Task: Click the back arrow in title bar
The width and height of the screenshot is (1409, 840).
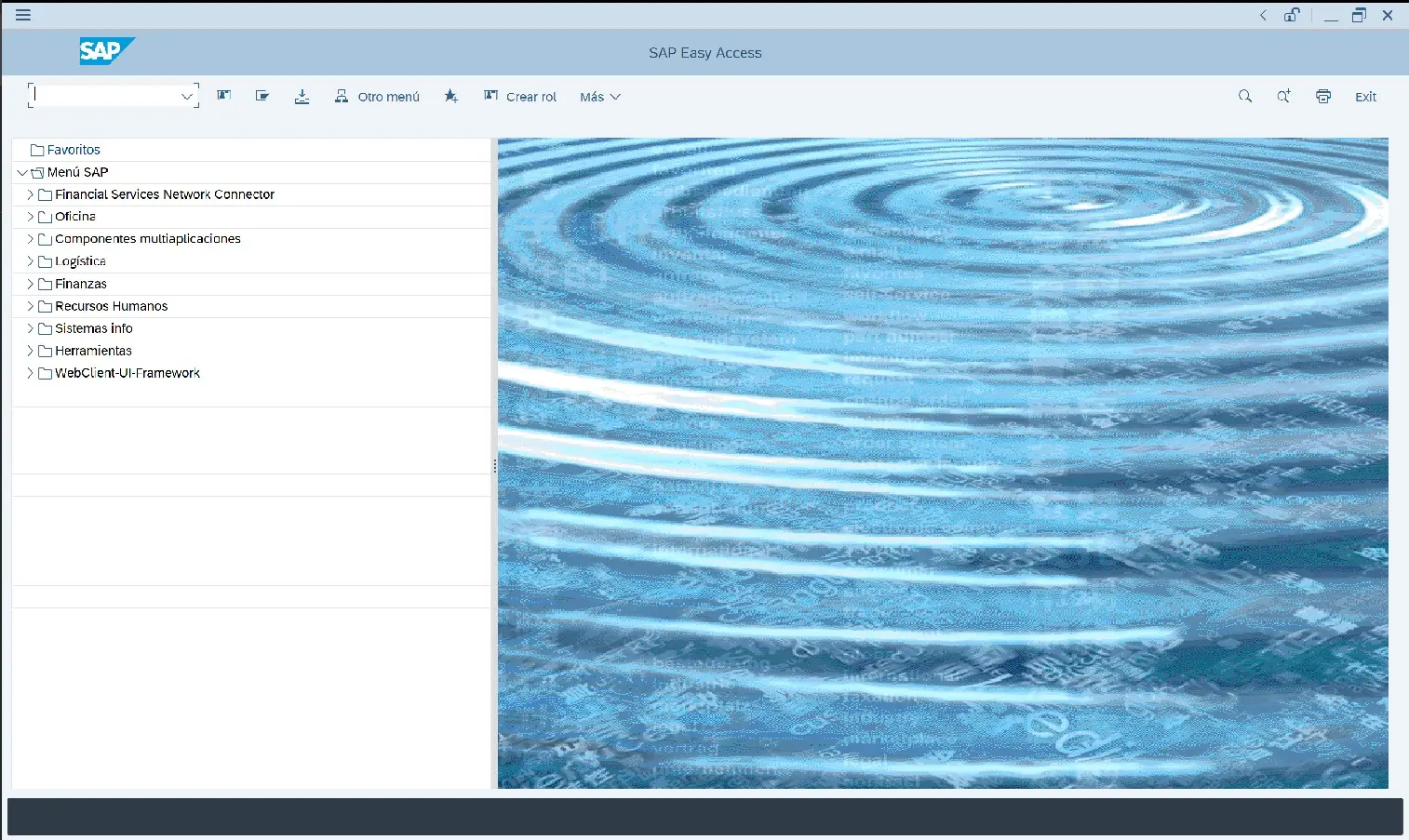Action: point(1263,15)
